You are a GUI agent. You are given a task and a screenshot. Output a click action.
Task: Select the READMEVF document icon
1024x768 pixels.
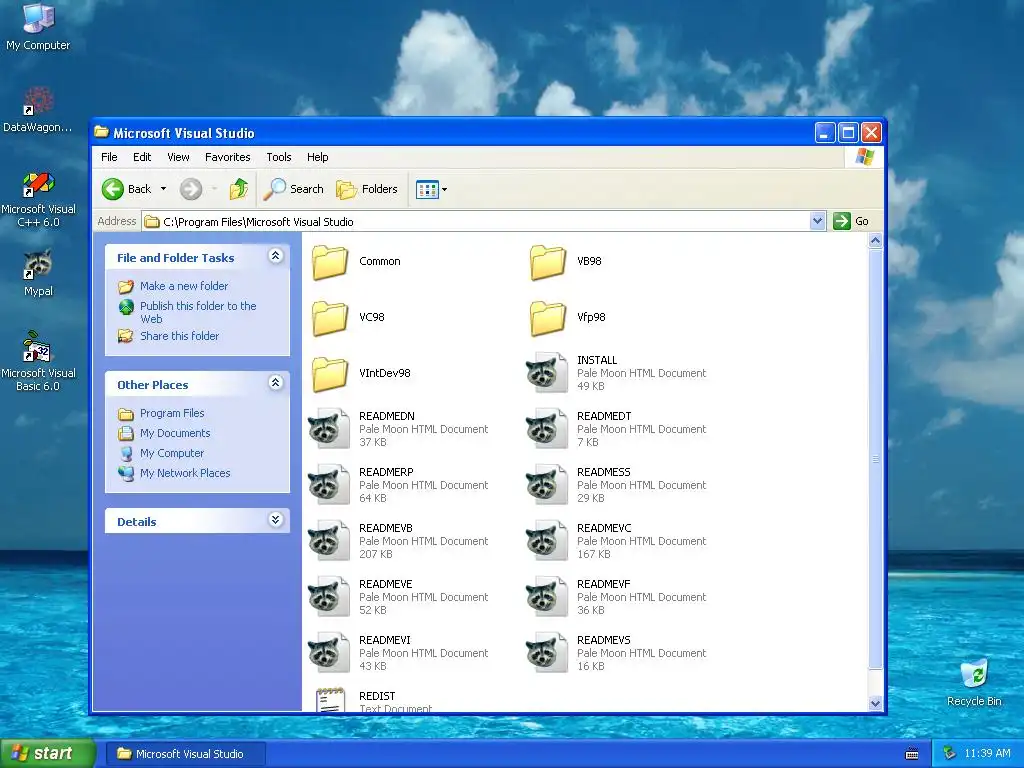click(x=547, y=598)
